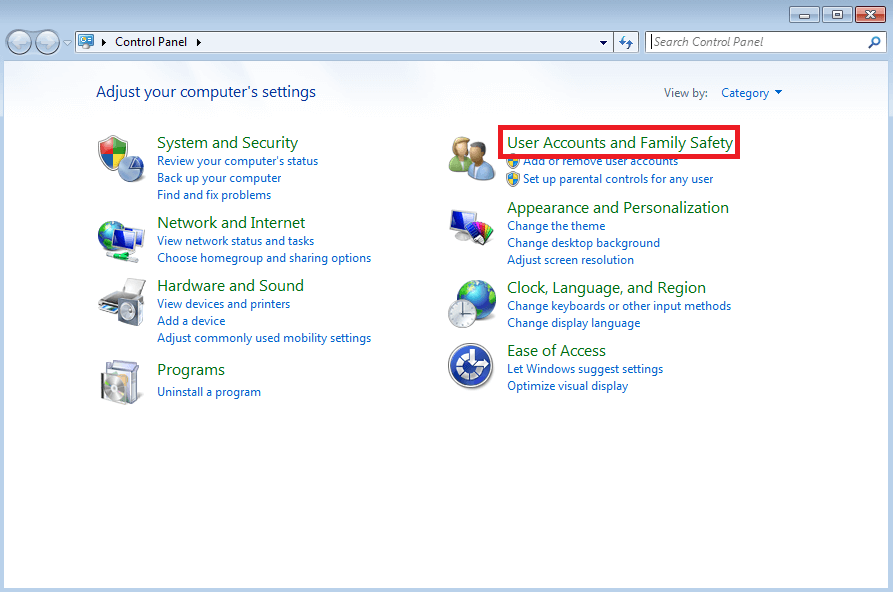Click the Control Panel icon in address bar

pos(86,41)
